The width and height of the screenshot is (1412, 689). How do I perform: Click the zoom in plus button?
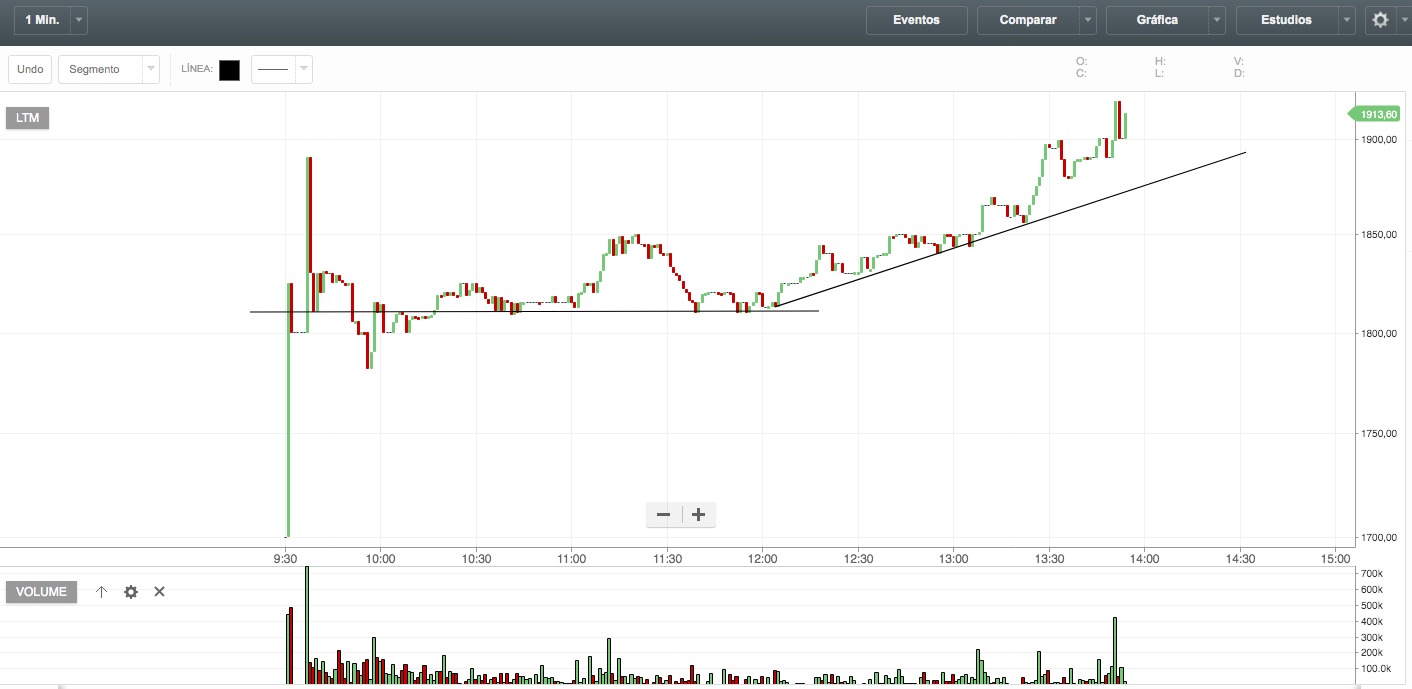(x=699, y=515)
